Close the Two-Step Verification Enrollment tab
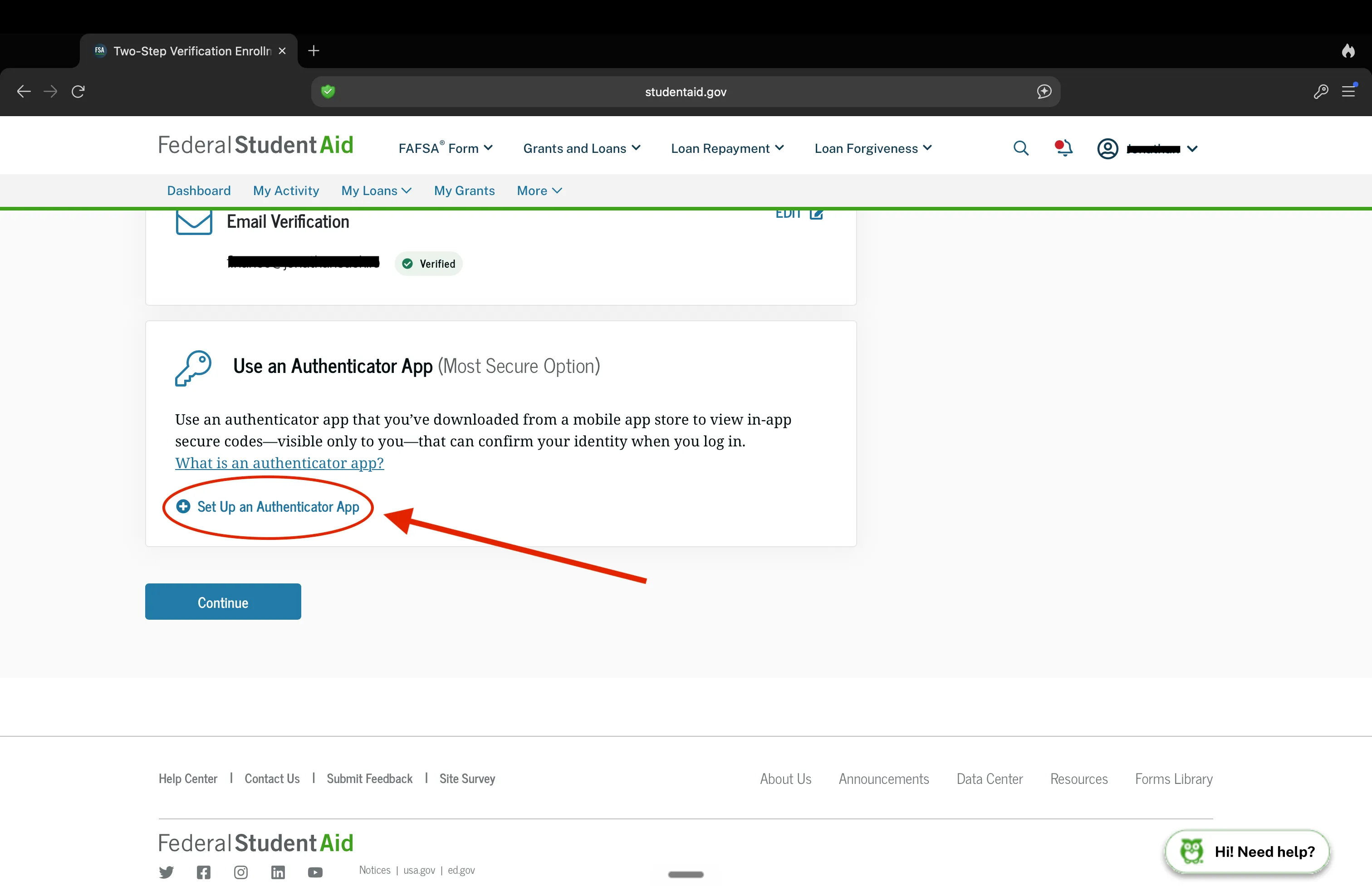The height and width of the screenshot is (891, 1372). 282,51
